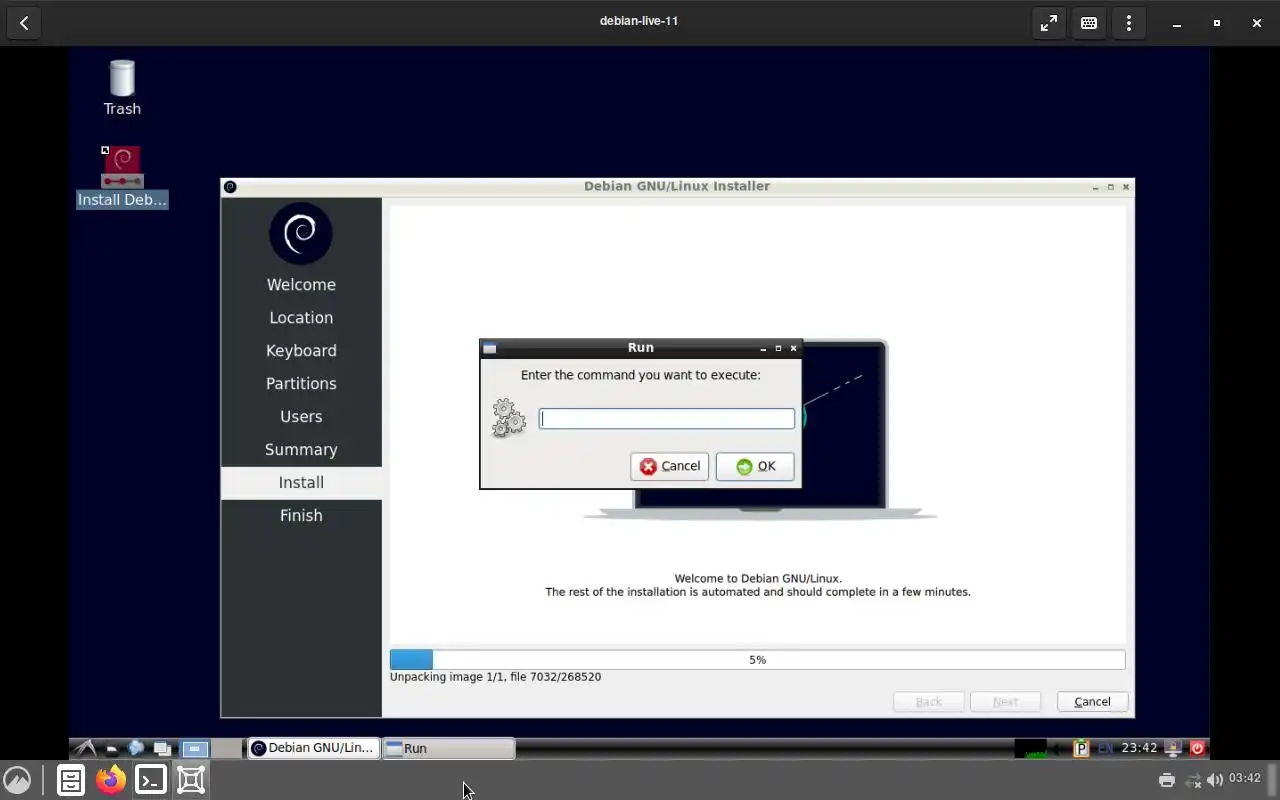Confirm the Run dialog with OK

tap(755, 466)
